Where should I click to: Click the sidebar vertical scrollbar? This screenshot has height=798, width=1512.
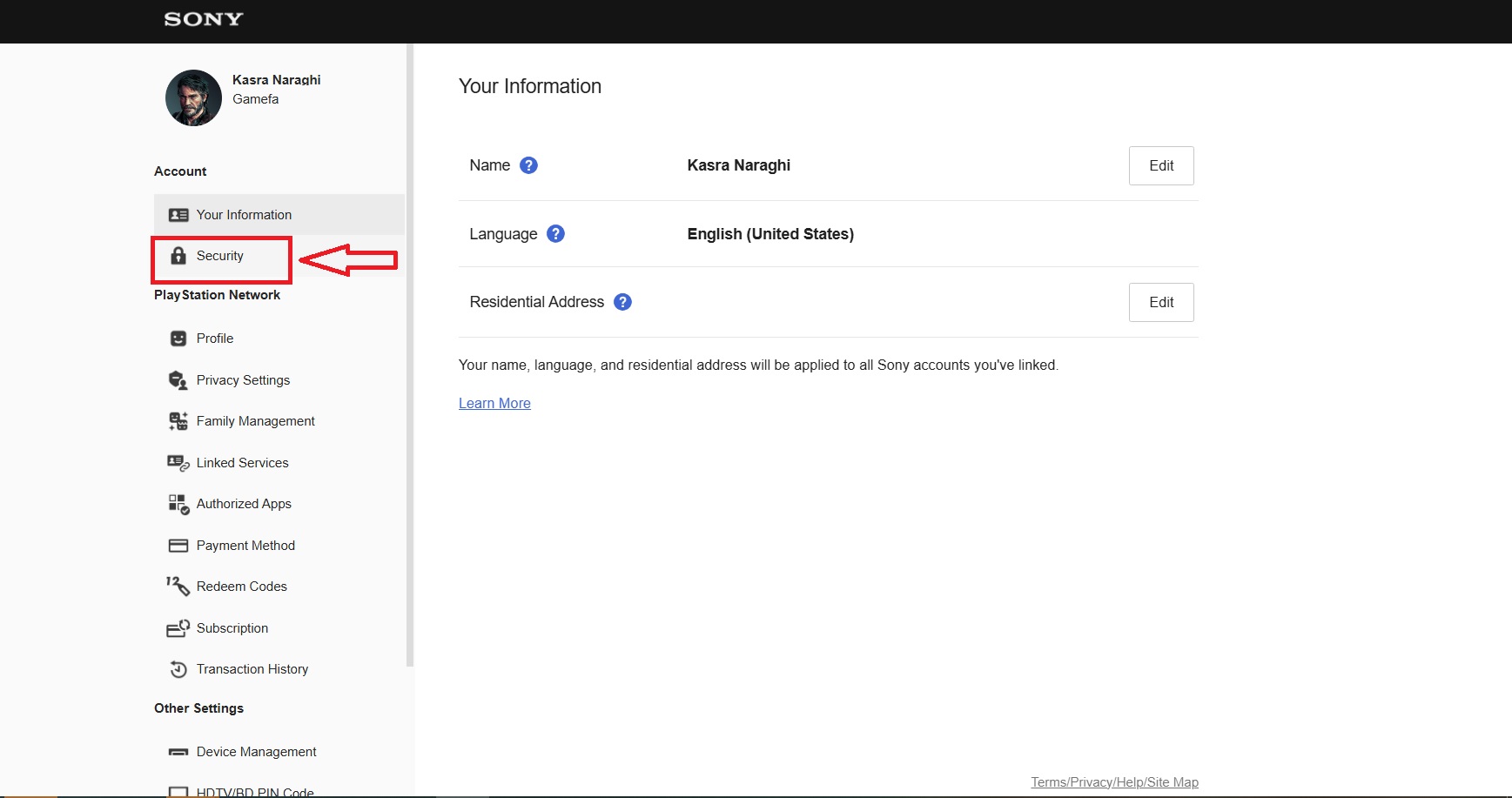(410, 348)
